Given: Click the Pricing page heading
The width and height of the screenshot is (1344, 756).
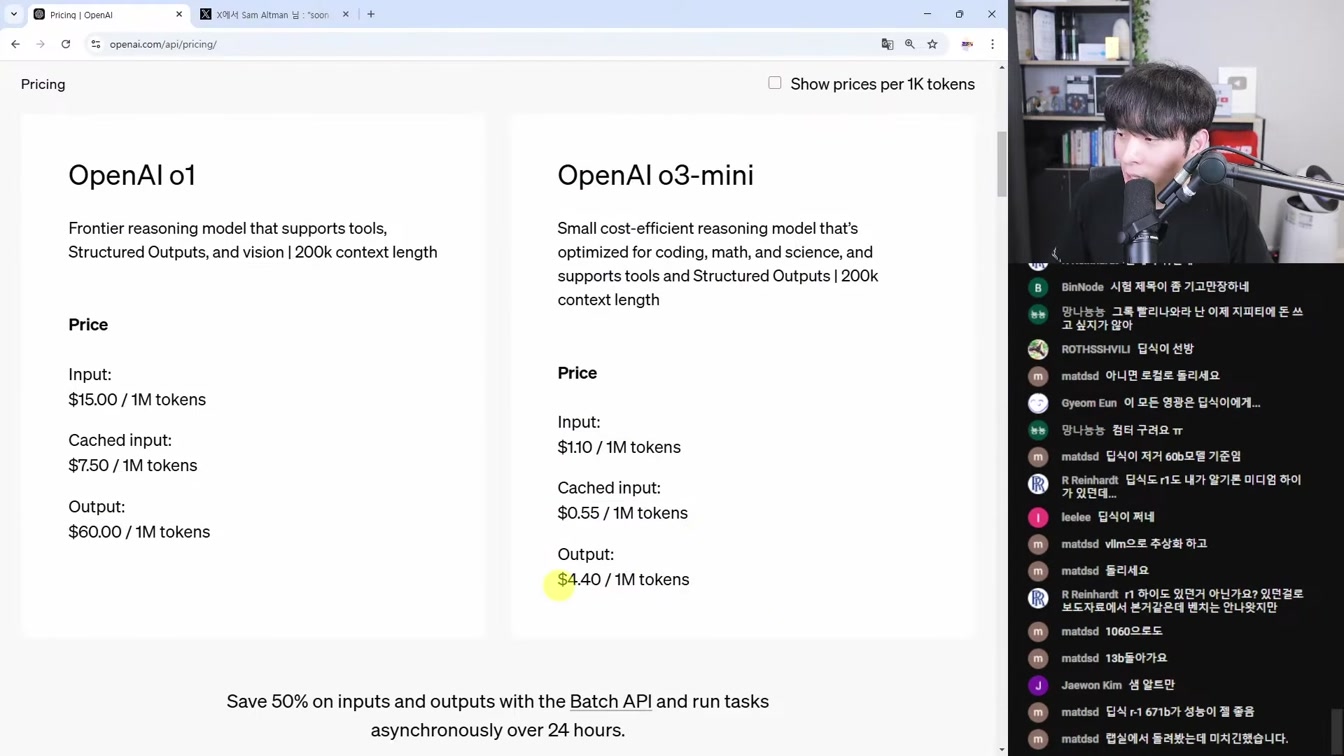Looking at the screenshot, I should pos(43,84).
